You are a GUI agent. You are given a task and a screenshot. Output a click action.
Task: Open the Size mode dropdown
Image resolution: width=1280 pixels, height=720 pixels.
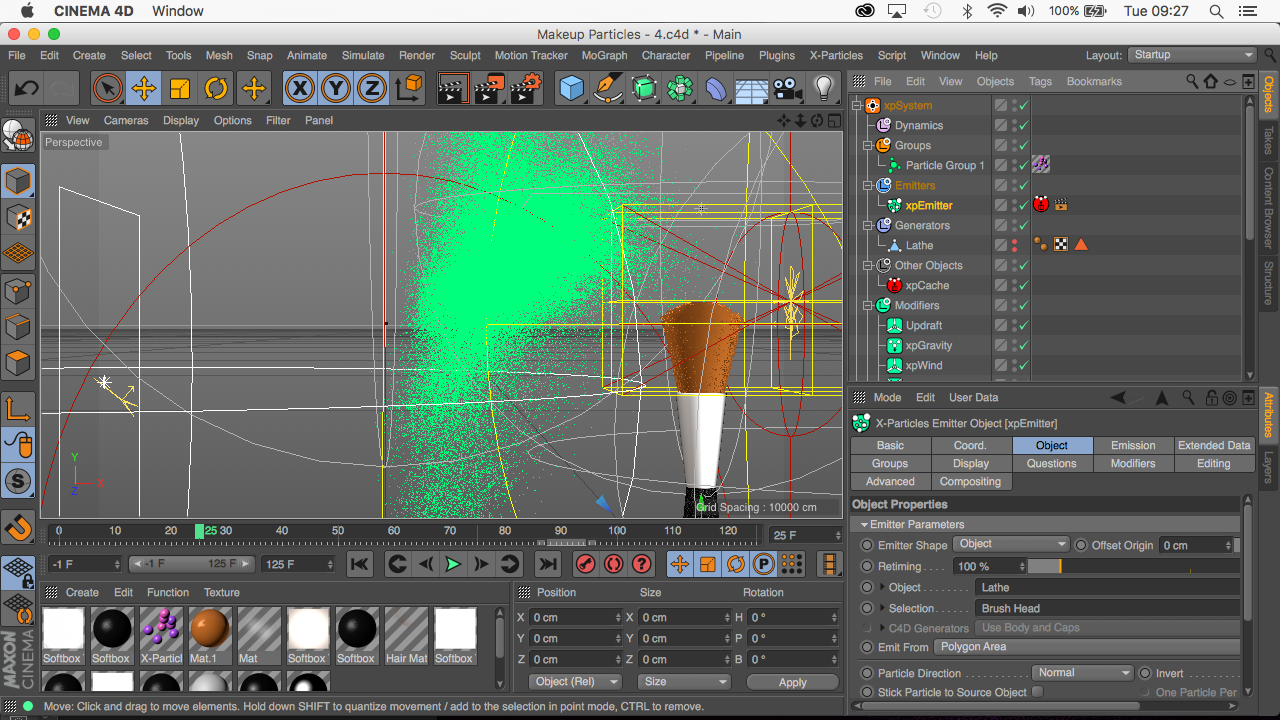(x=684, y=682)
